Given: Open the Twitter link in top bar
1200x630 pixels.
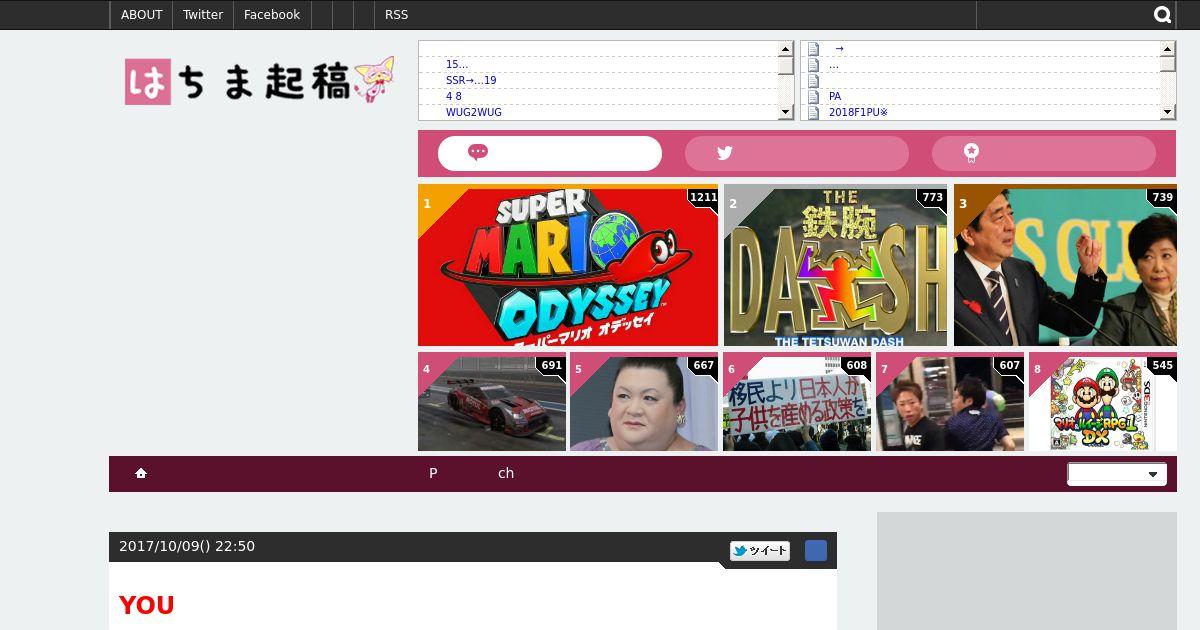Looking at the screenshot, I should coord(203,15).
